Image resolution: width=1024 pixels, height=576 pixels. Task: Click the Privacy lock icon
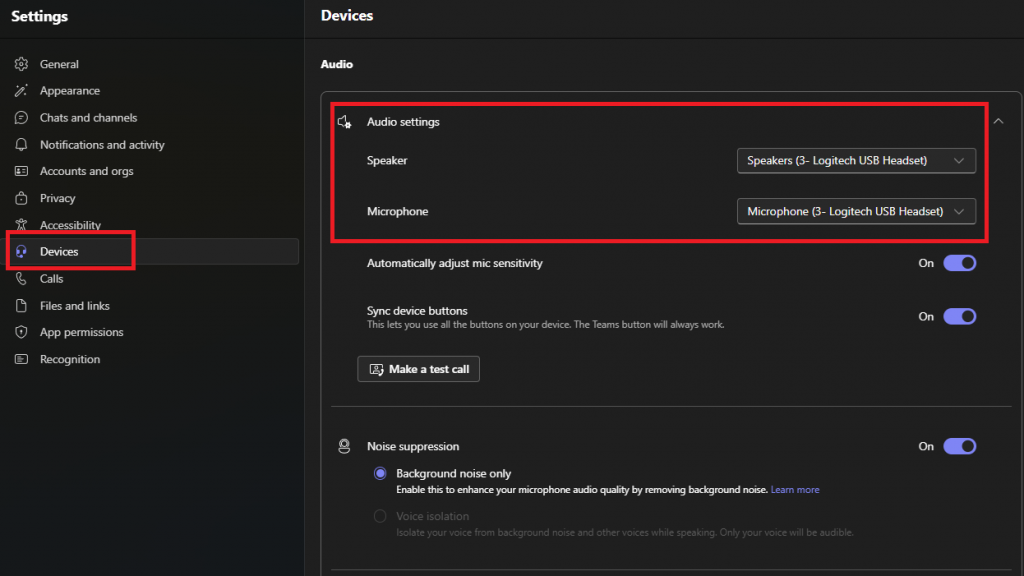coord(21,199)
